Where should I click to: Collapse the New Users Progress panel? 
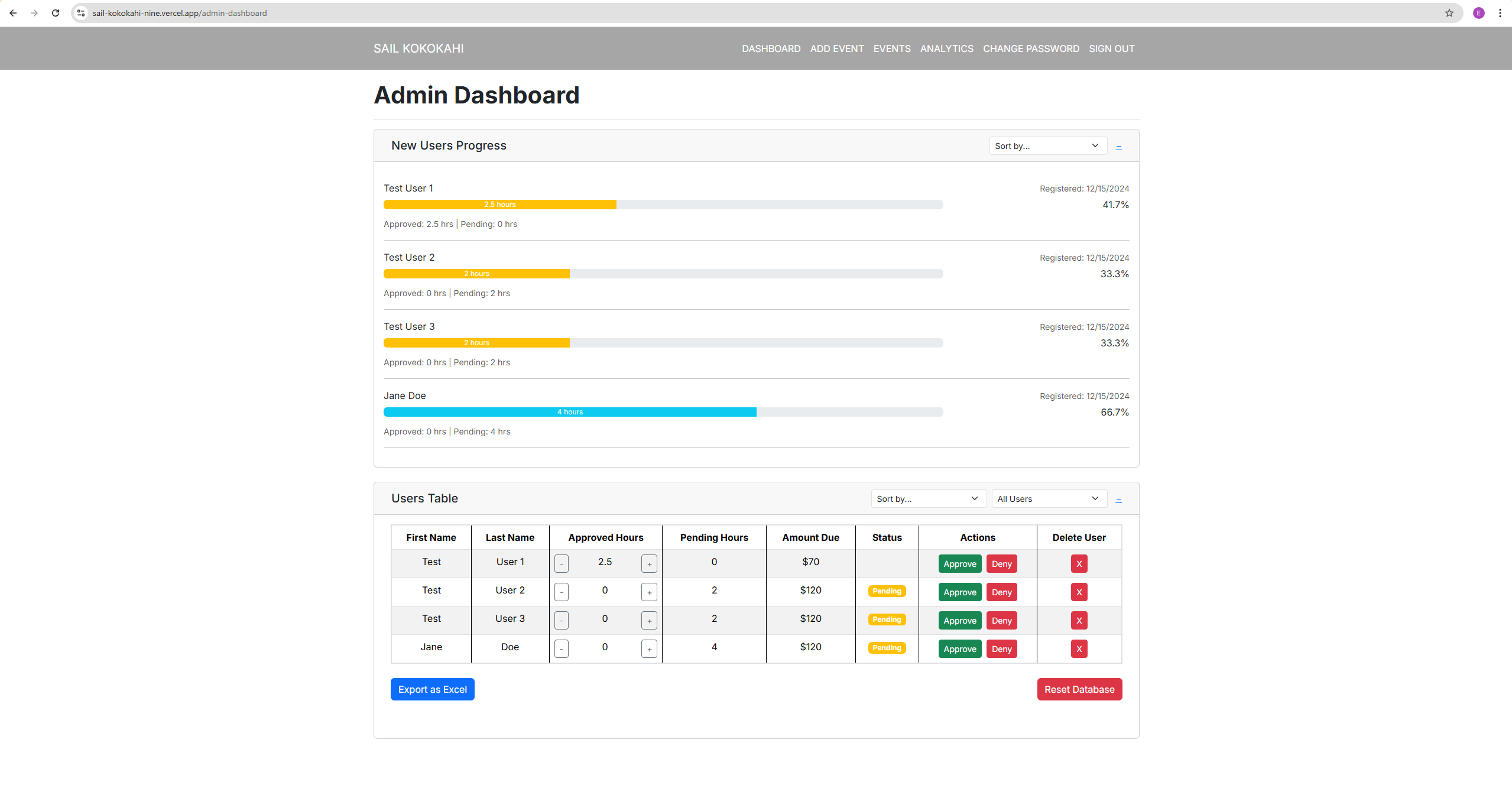(x=1118, y=147)
